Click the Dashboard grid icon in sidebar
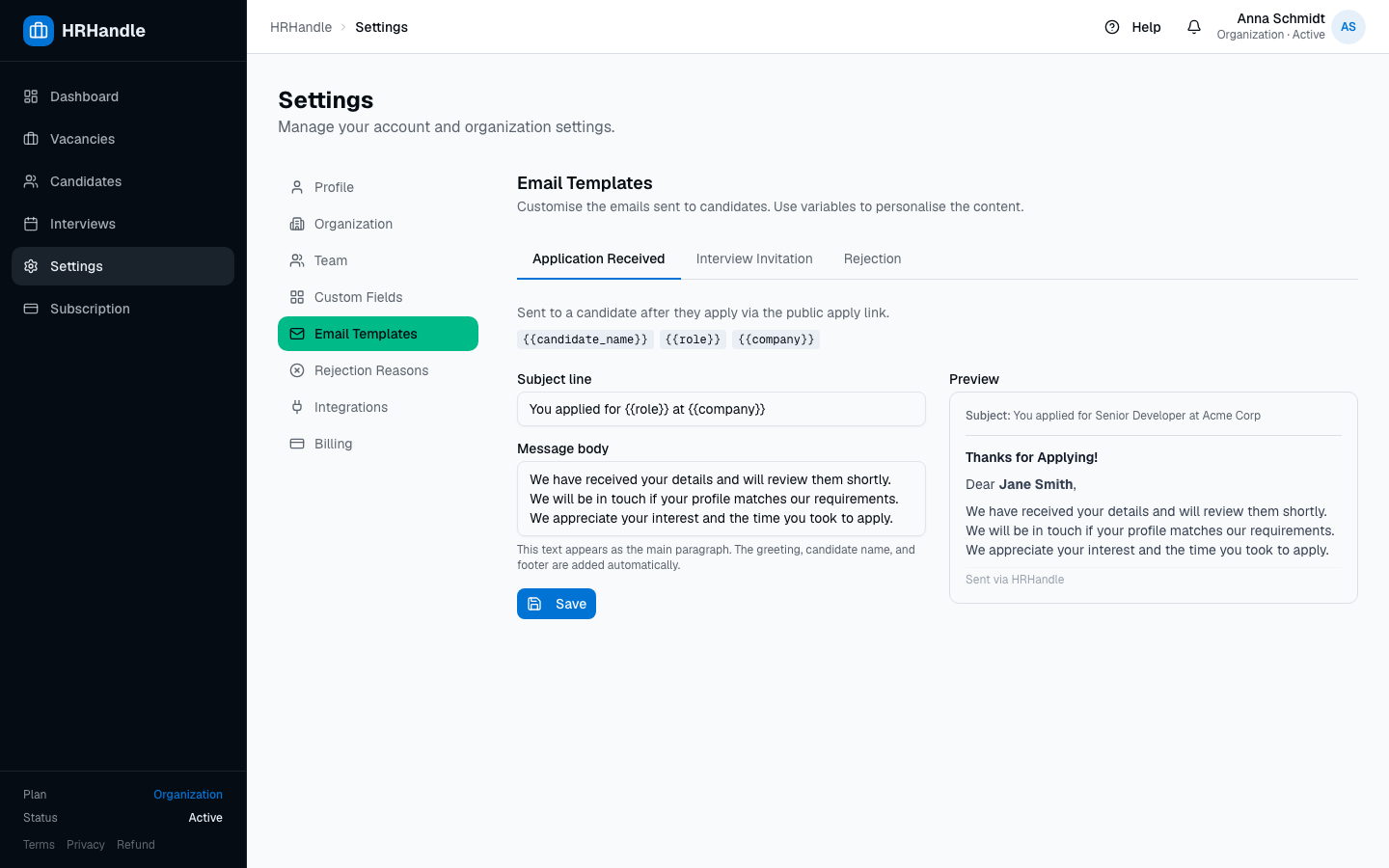Screen dimensions: 1389x868 click(31, 96)
